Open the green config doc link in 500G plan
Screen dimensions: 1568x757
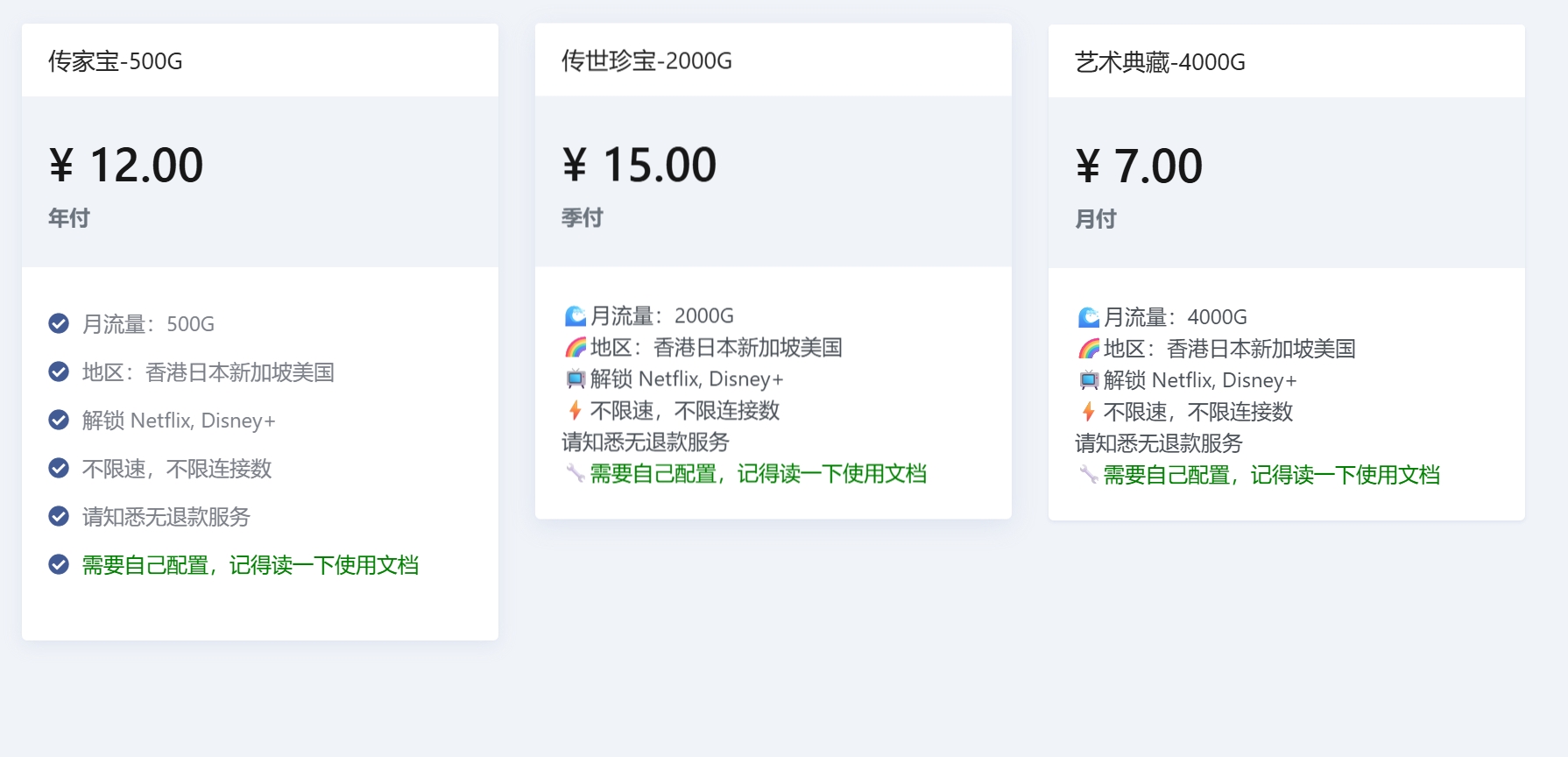[x=250, y=565]
